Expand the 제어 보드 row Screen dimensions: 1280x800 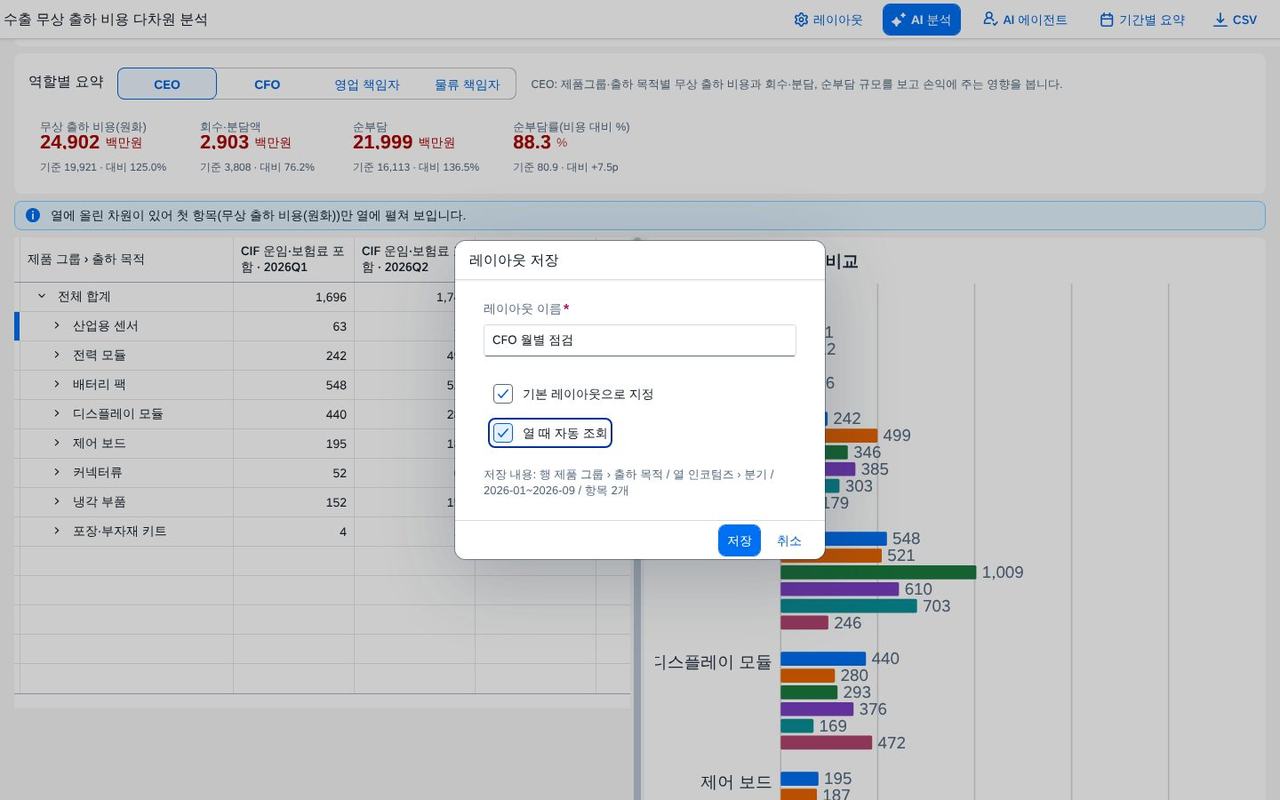[x=57, y=443]
